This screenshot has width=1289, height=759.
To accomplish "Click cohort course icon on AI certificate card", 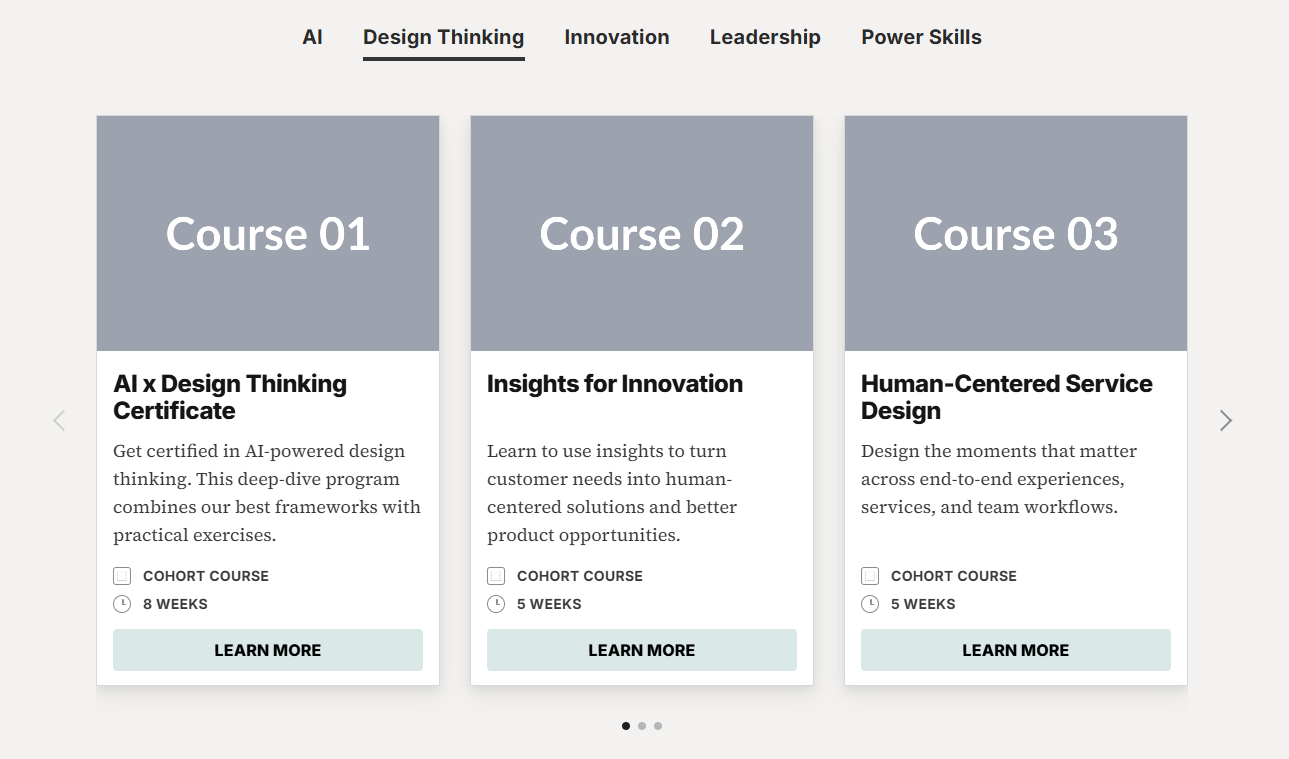I will tap(122, 576).
